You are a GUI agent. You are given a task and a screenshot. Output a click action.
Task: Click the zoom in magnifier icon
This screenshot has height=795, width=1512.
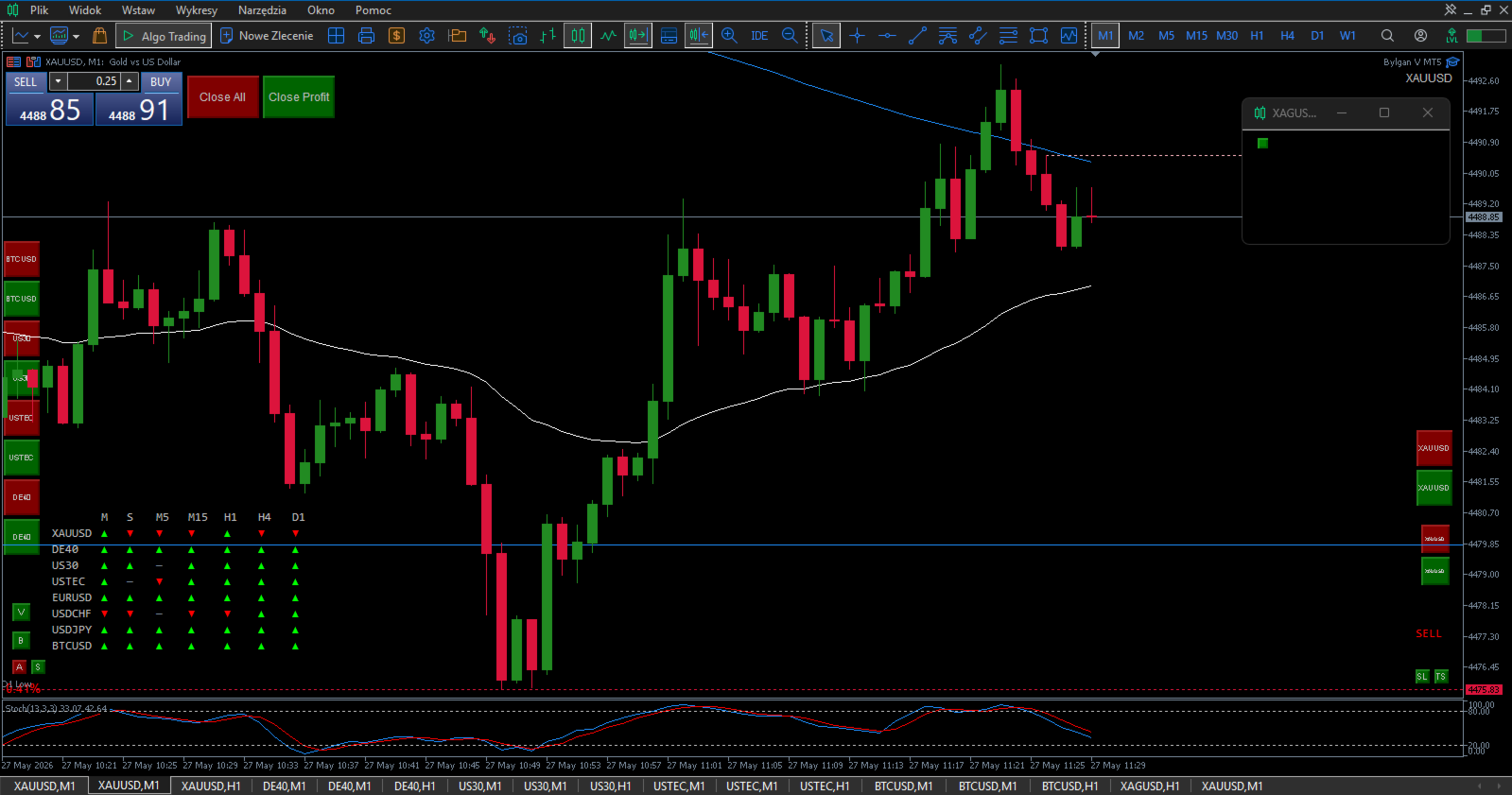click(x=729, y=36)
